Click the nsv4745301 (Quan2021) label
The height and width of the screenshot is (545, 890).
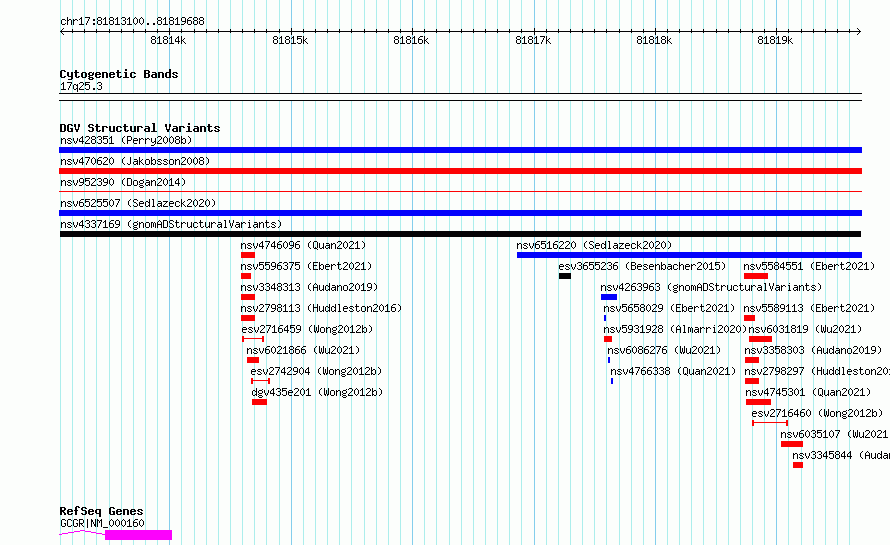click(808, 392)
